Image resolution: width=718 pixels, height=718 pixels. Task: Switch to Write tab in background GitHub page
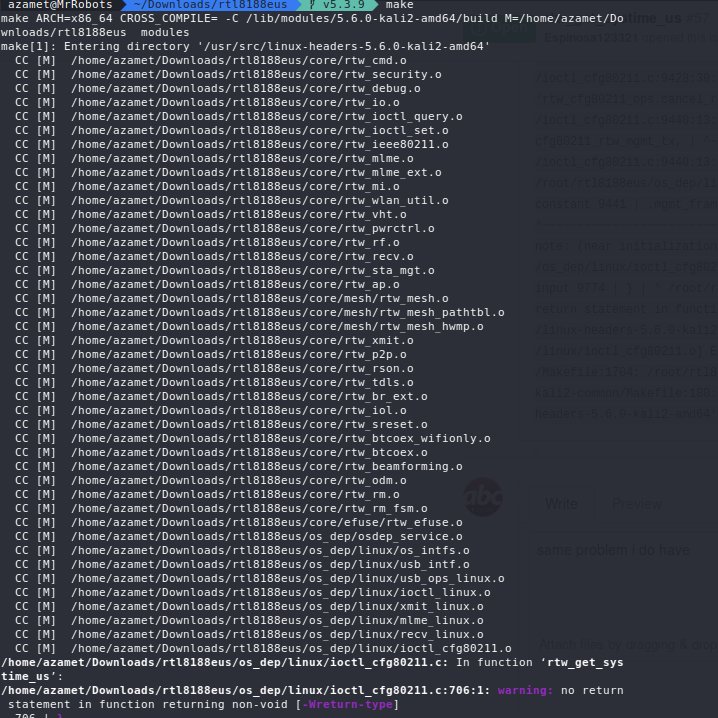coord(561,504)
